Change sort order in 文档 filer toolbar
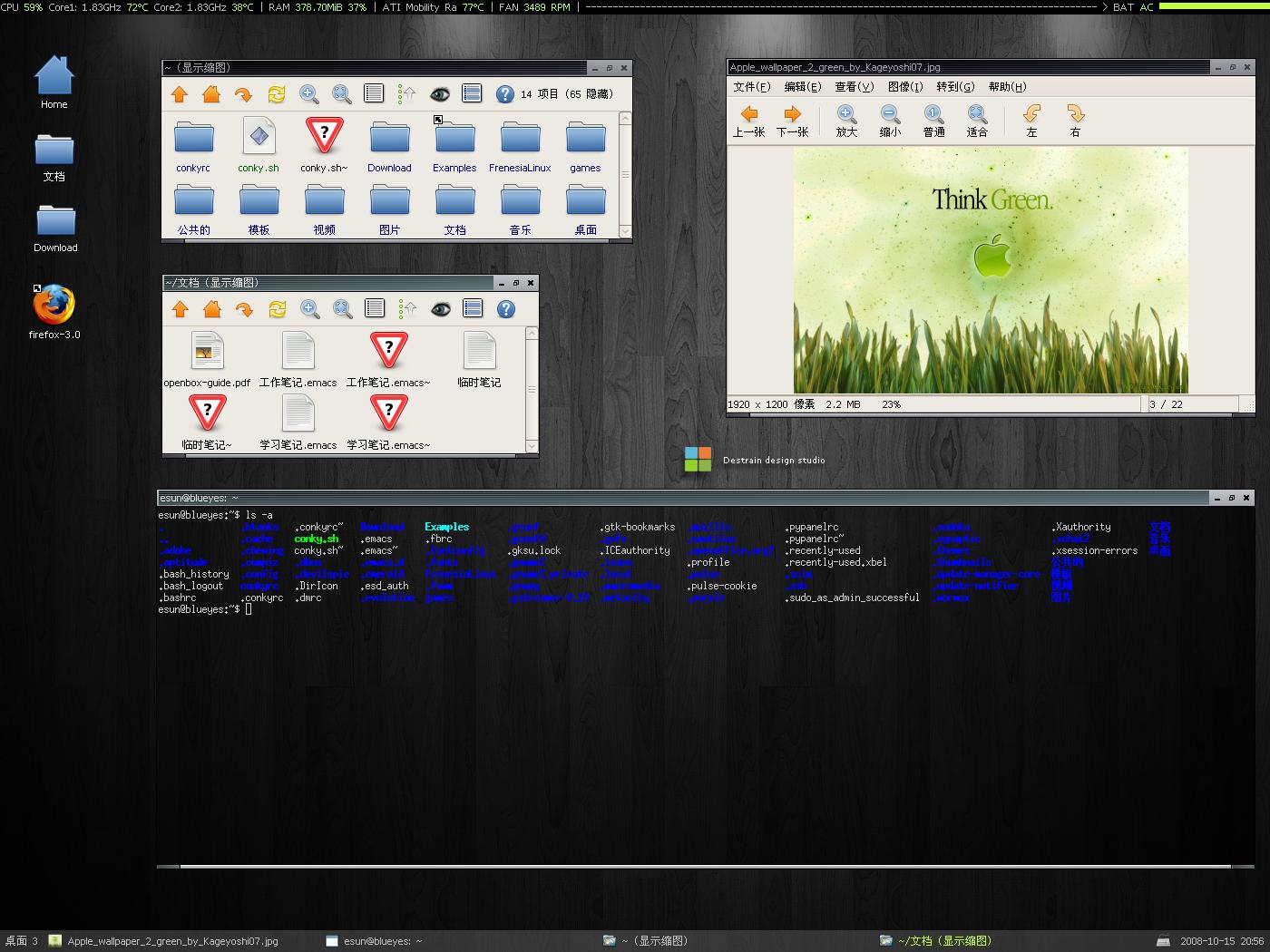1270x952 pixels. 407,309
